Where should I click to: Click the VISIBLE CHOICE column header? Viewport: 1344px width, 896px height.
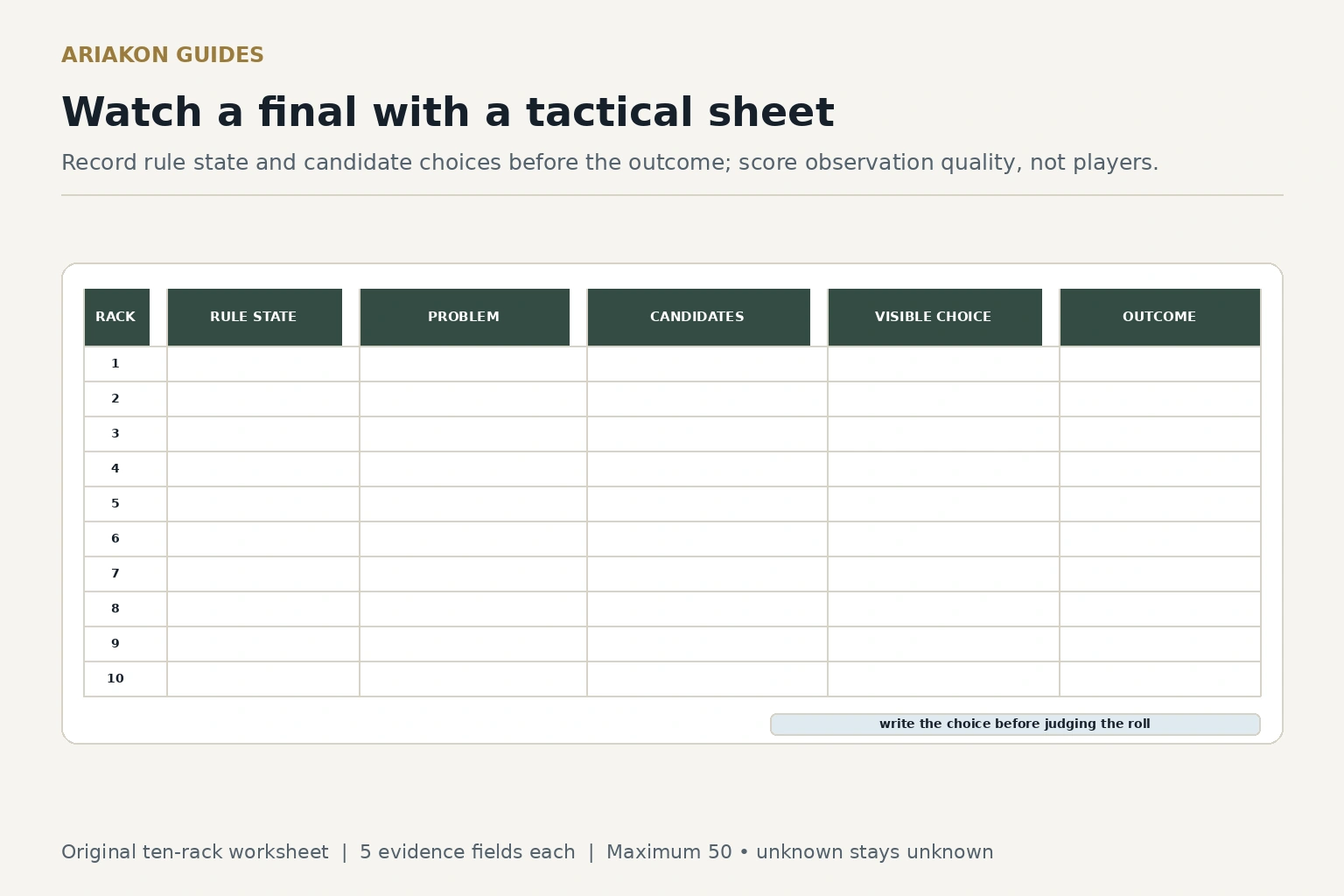tap(934, 317)
